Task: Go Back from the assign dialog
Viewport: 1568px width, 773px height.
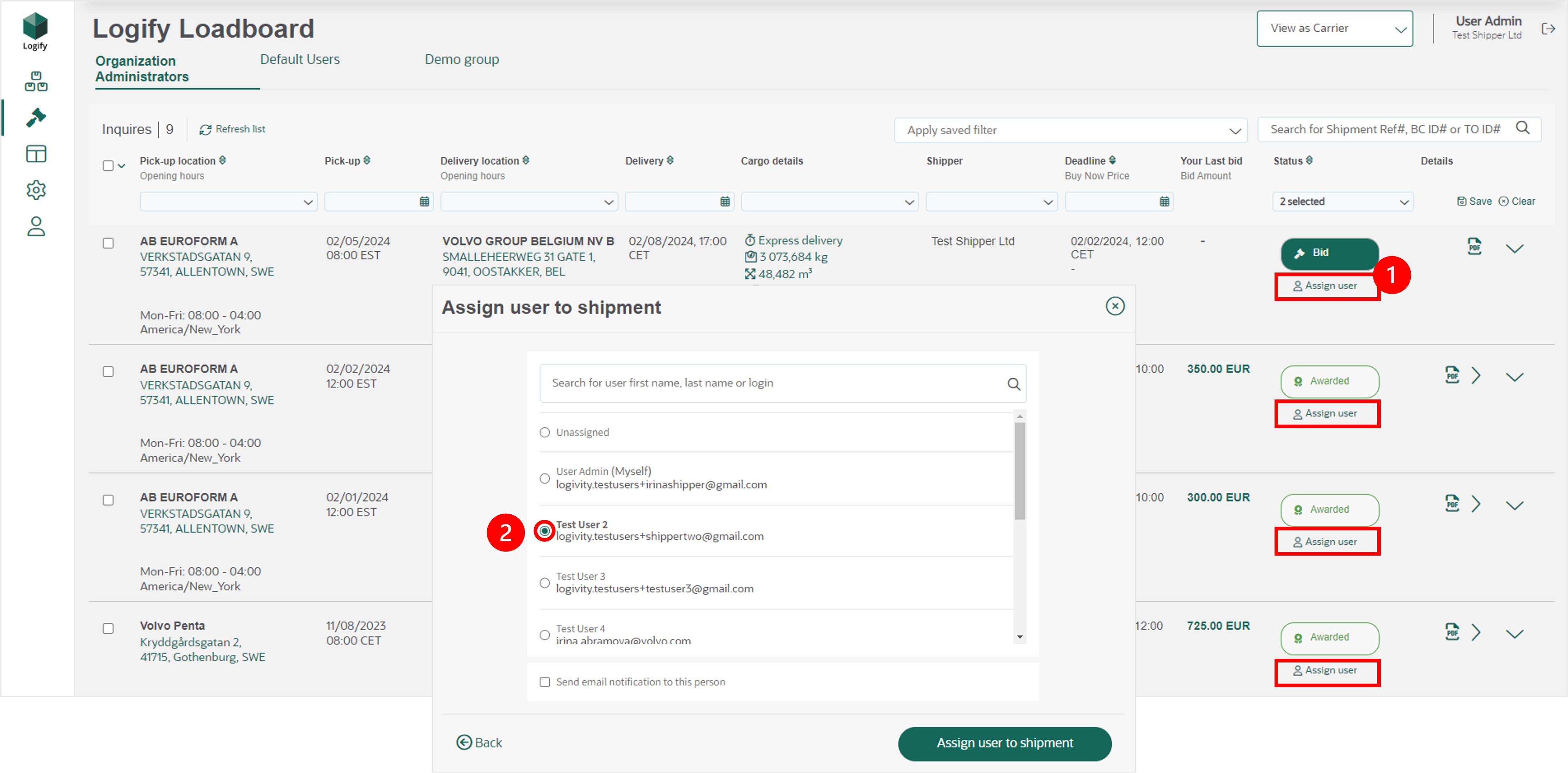Action: tap(479, 743)
